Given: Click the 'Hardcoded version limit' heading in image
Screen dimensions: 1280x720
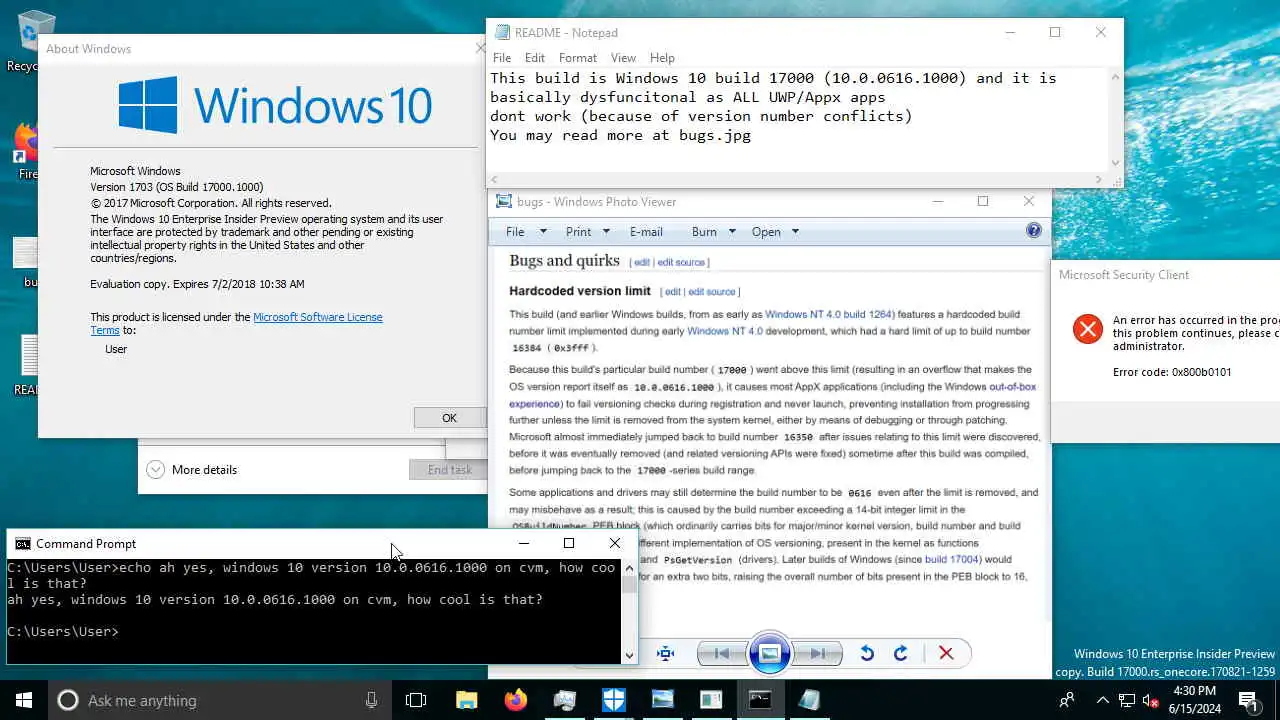Looking at the screenshot, I should tap(580, 291).
